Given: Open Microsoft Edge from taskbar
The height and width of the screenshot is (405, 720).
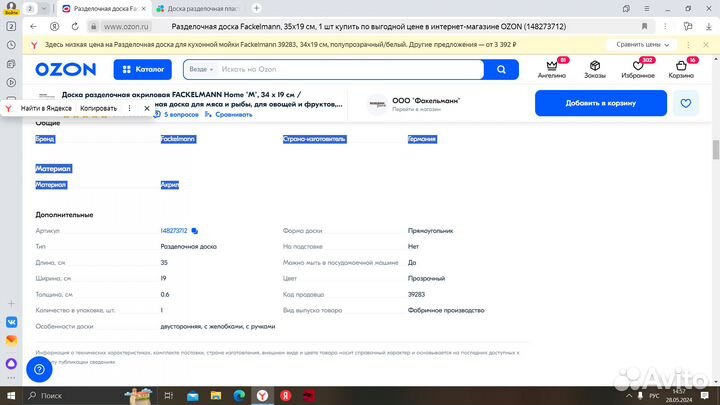Looking at the screenshot, I should point(239,395).
